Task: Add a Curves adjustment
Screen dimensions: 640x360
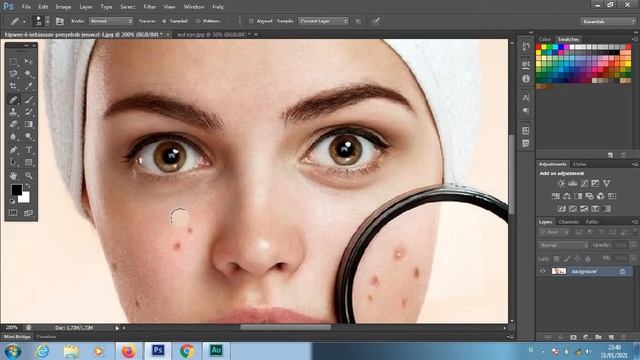Action: coord(584,184)
